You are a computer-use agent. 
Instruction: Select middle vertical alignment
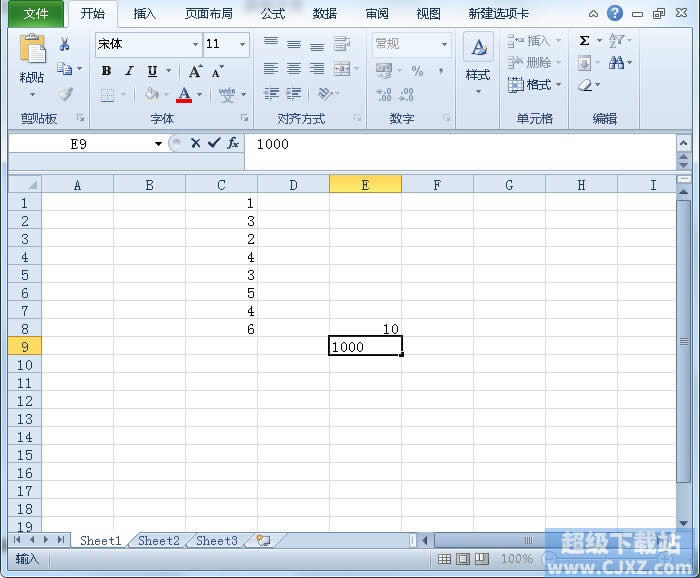[x=294, y=44]
